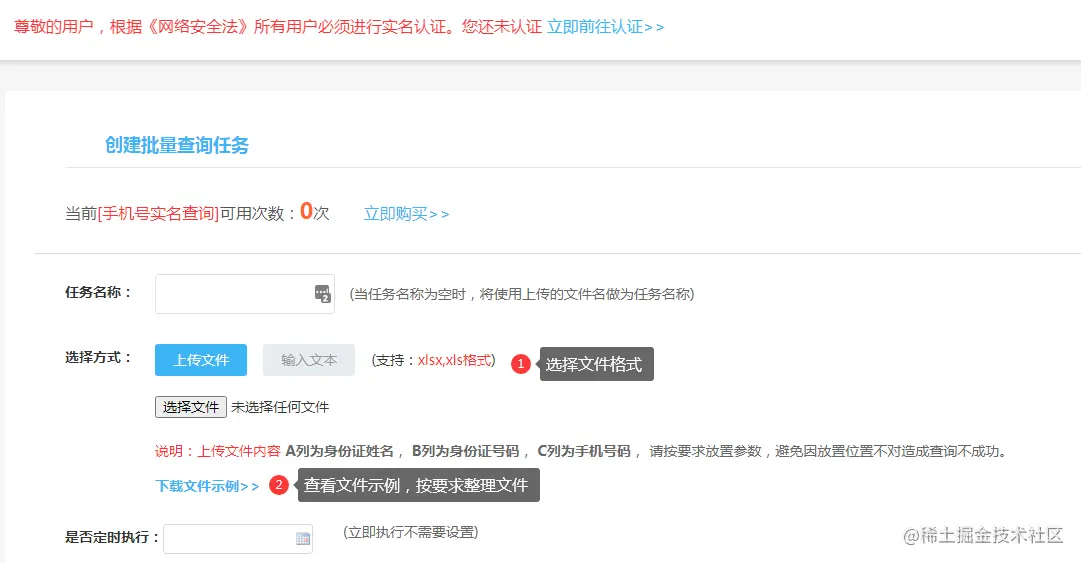Switch to 输入文本 text input mode
Viewport: 1081px width, 563px height.
click(309, 360)
